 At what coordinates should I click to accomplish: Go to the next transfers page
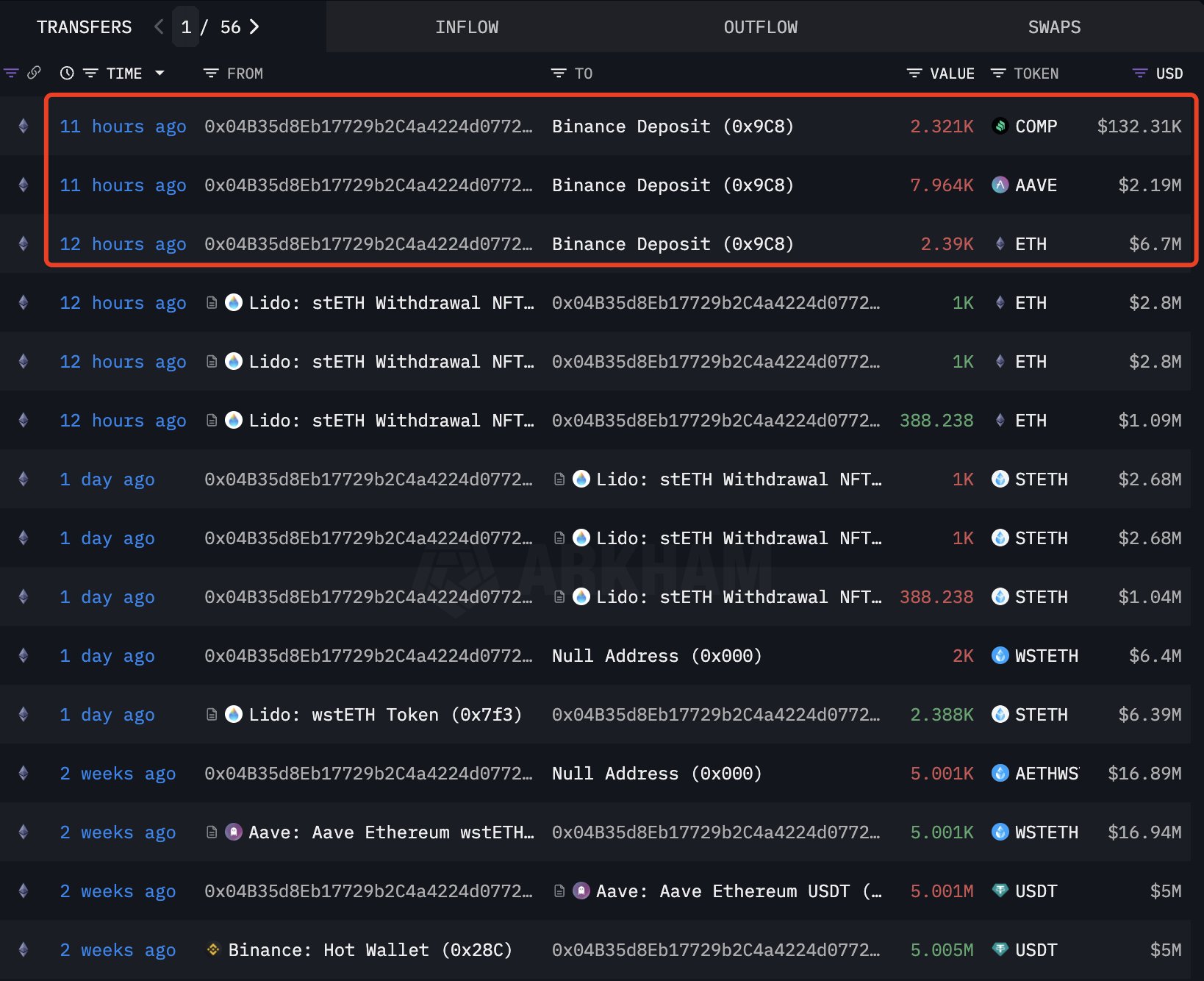(254, 27)
